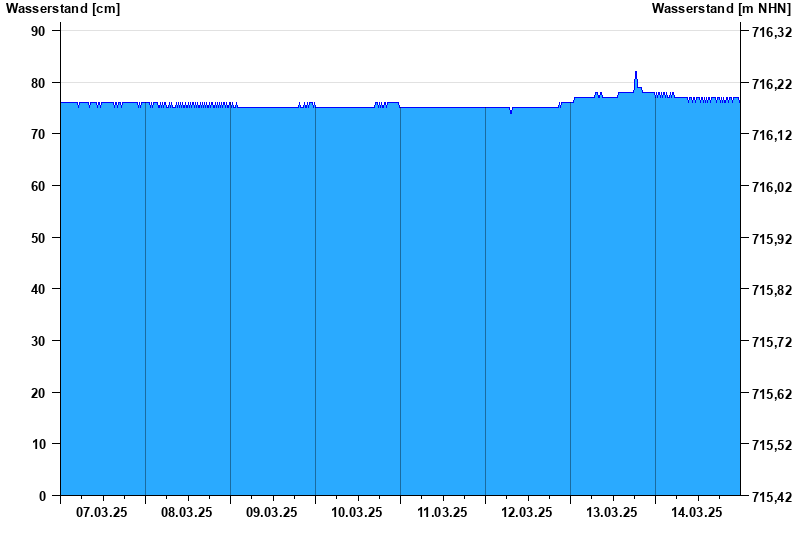Click the 715,72 label on right axis

pyautogui.click(x=772, y=342)
